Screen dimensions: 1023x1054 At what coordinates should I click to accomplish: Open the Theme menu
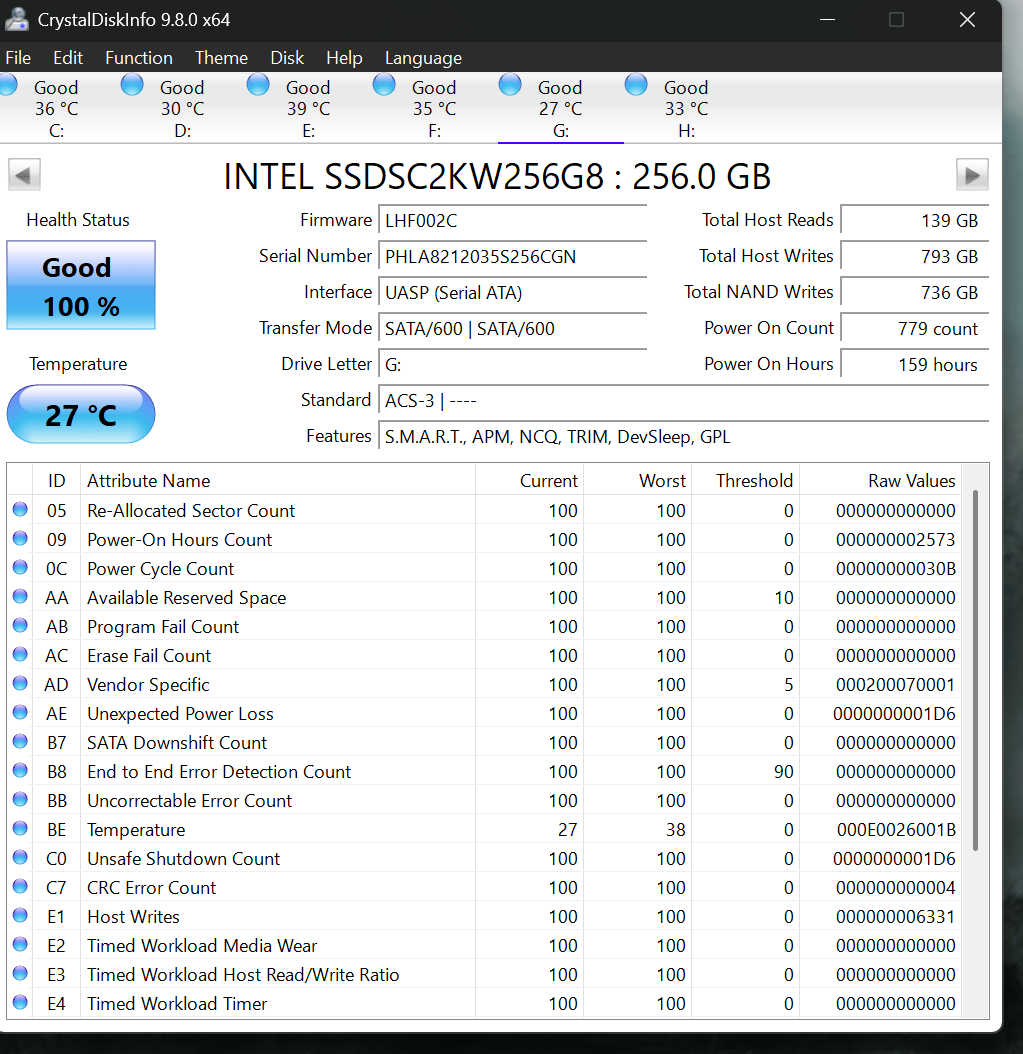pyautogui.click(x=221, y=58)
